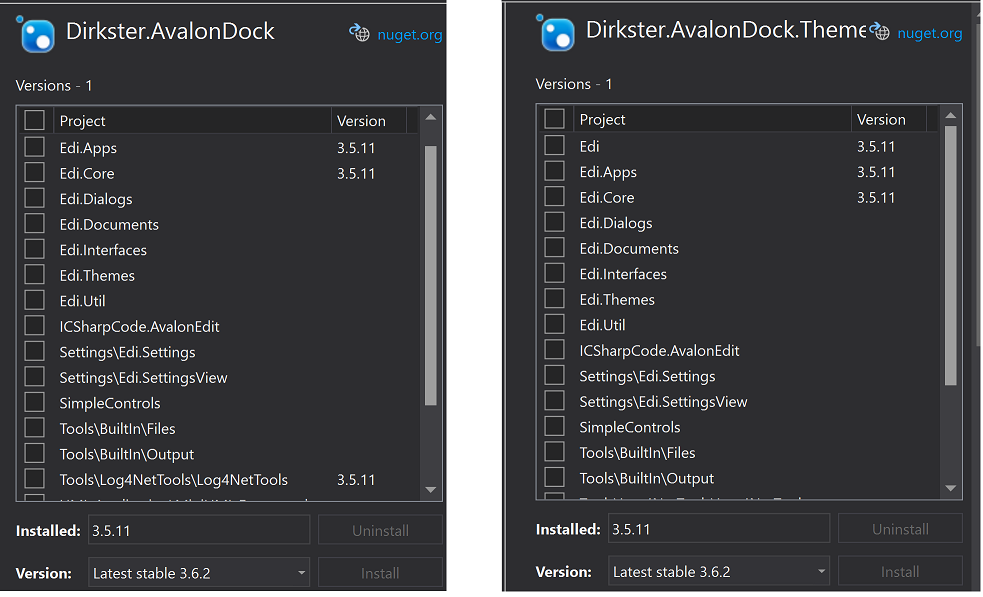
Task: Click scroll-up arrow of left project list
Action: coord(431,117)
